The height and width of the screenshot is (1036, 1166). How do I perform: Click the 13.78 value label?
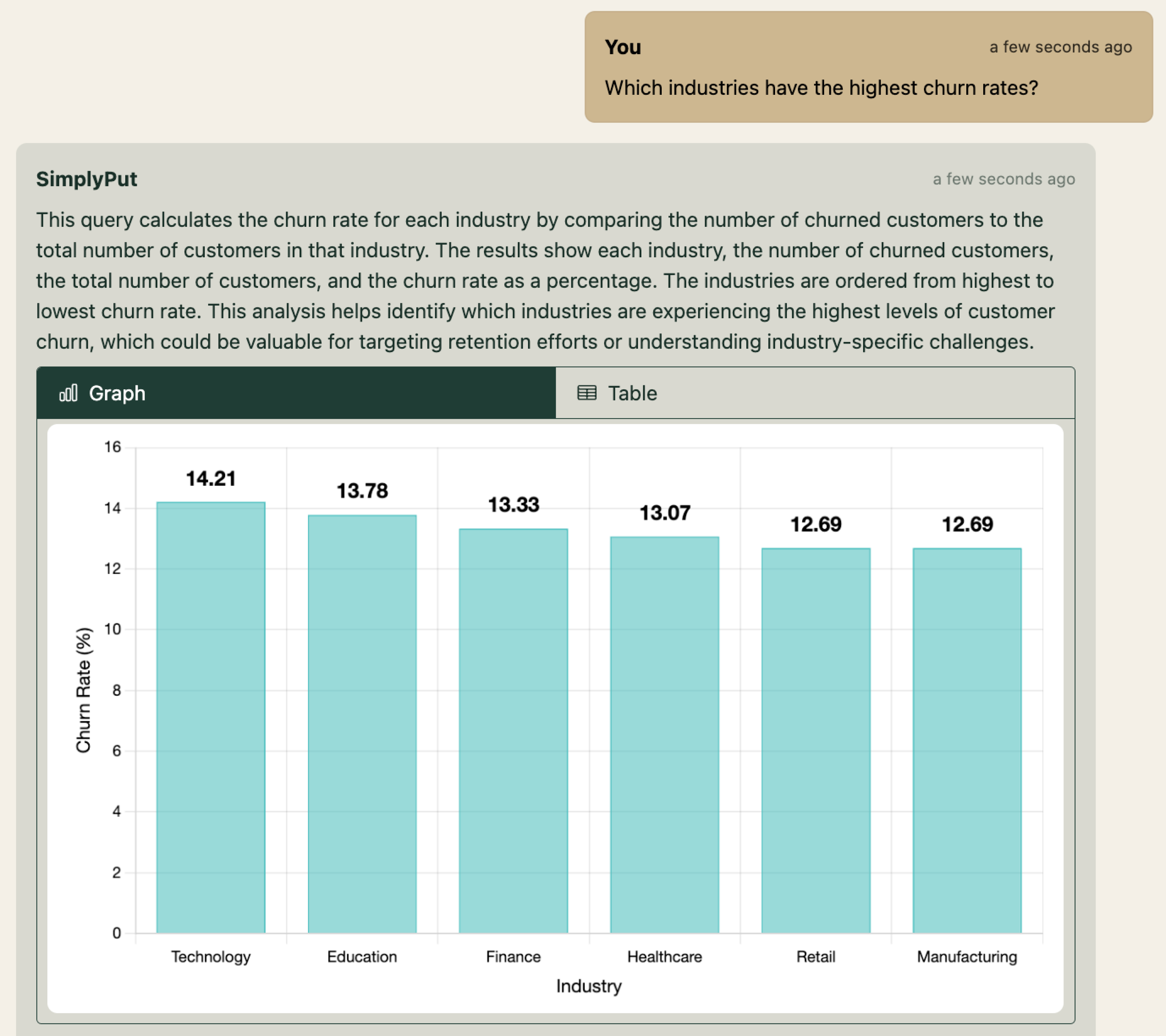coord(362,491)
